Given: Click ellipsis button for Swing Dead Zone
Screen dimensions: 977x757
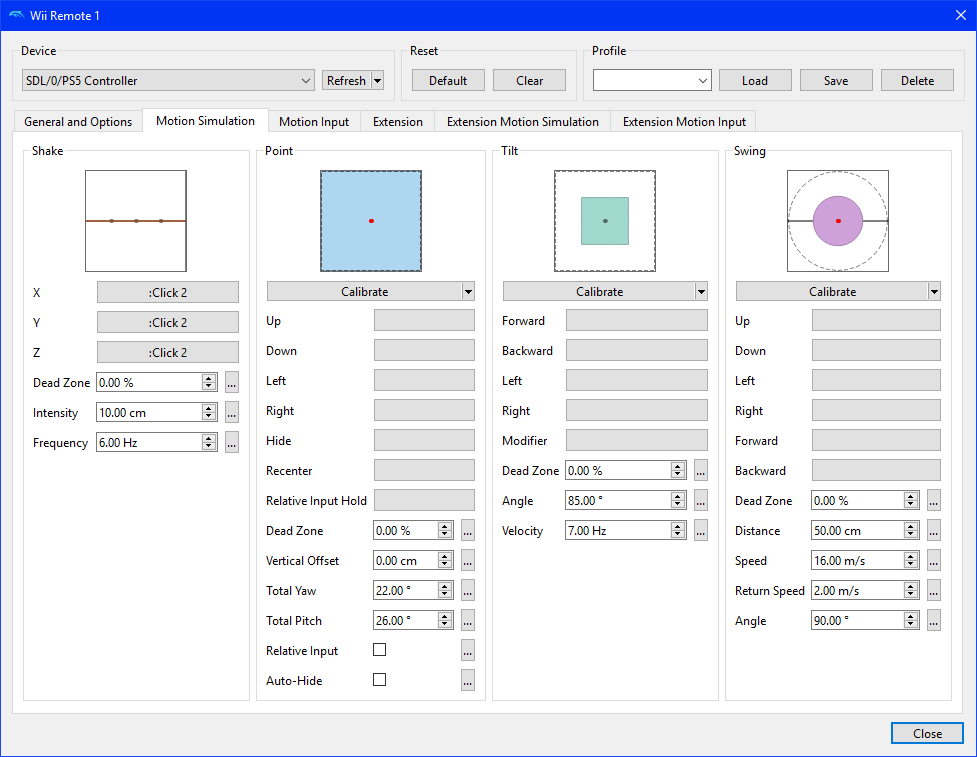Looking at the screenshot, I should pos(933,500).
